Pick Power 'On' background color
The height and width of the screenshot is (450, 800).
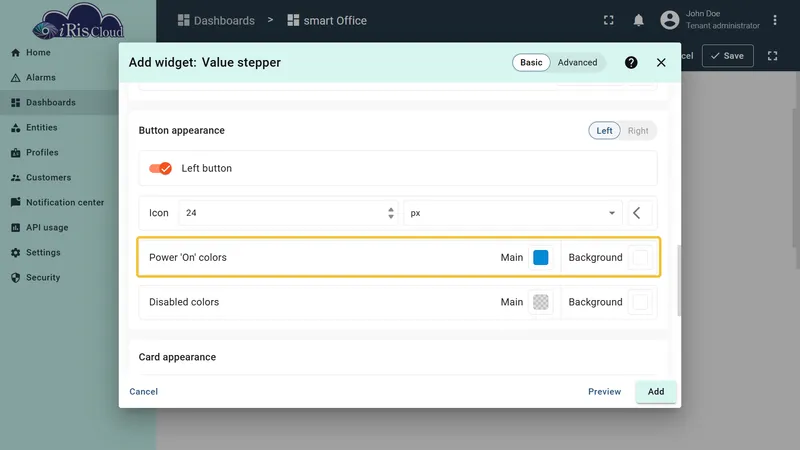(x=640, y=257)
